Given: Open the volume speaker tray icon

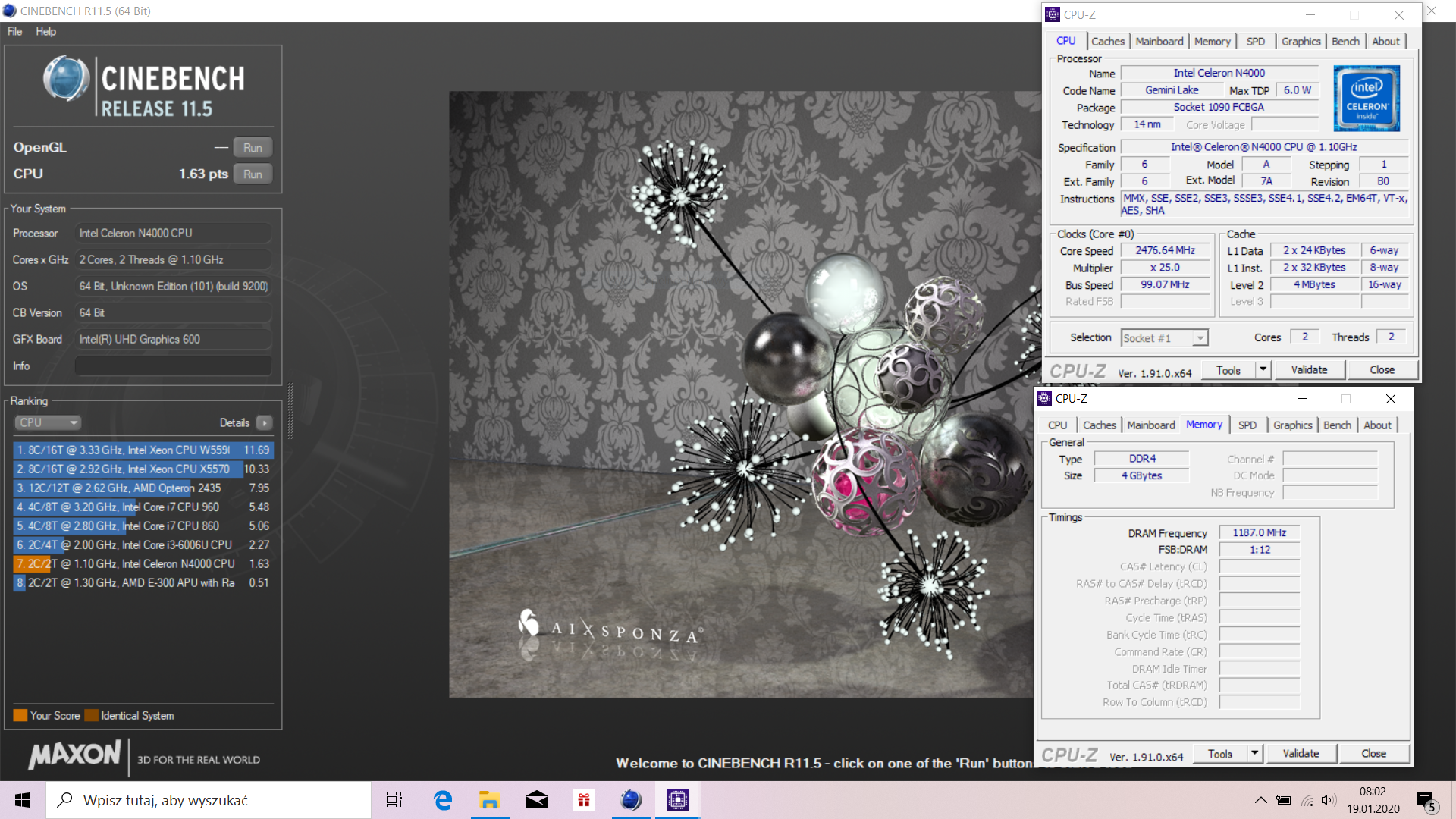Looking at the screenshot, I should tap(1329, 800).
